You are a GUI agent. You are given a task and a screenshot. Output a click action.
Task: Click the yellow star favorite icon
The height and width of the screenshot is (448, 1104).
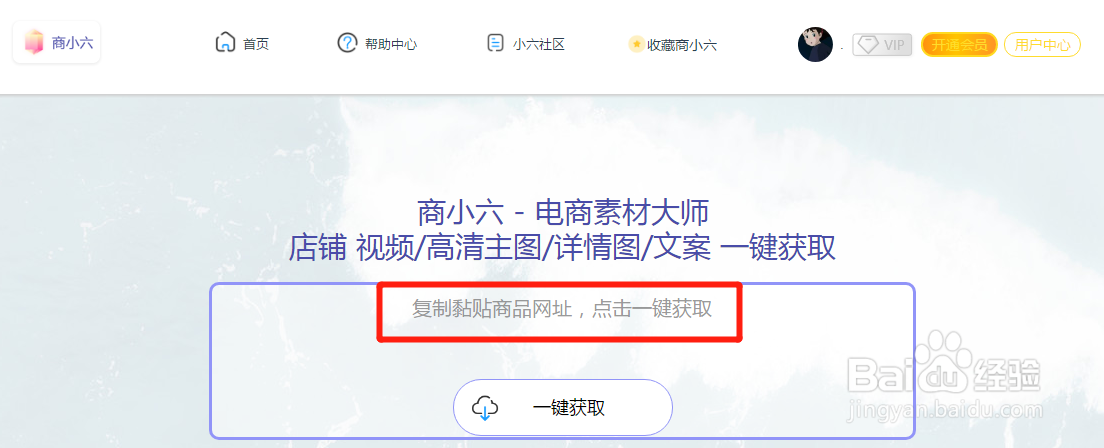(636, 44)
